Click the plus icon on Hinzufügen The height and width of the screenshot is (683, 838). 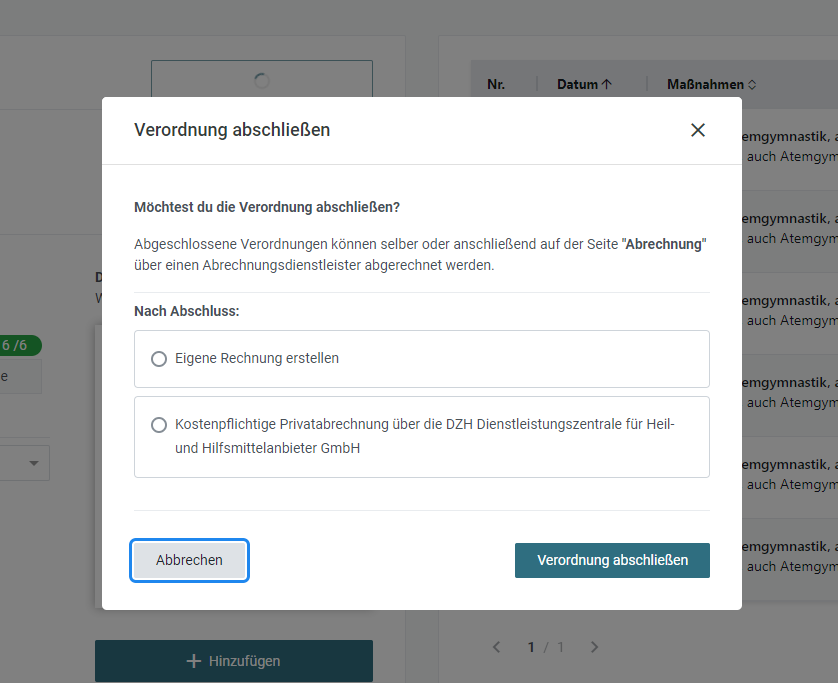pos(193,661)
